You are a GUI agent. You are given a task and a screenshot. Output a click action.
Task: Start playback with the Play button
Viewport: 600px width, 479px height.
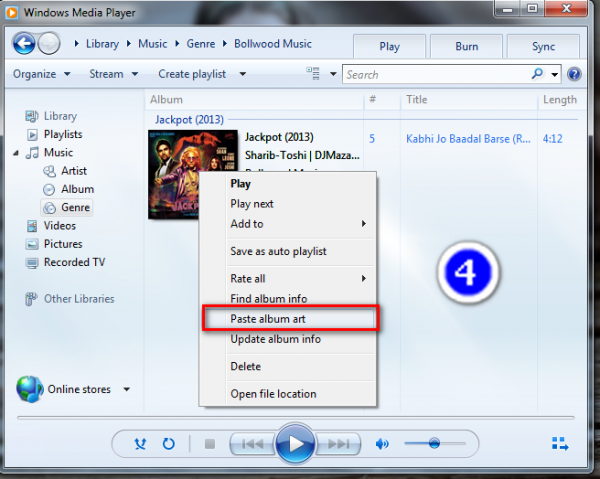pos(295,444)
